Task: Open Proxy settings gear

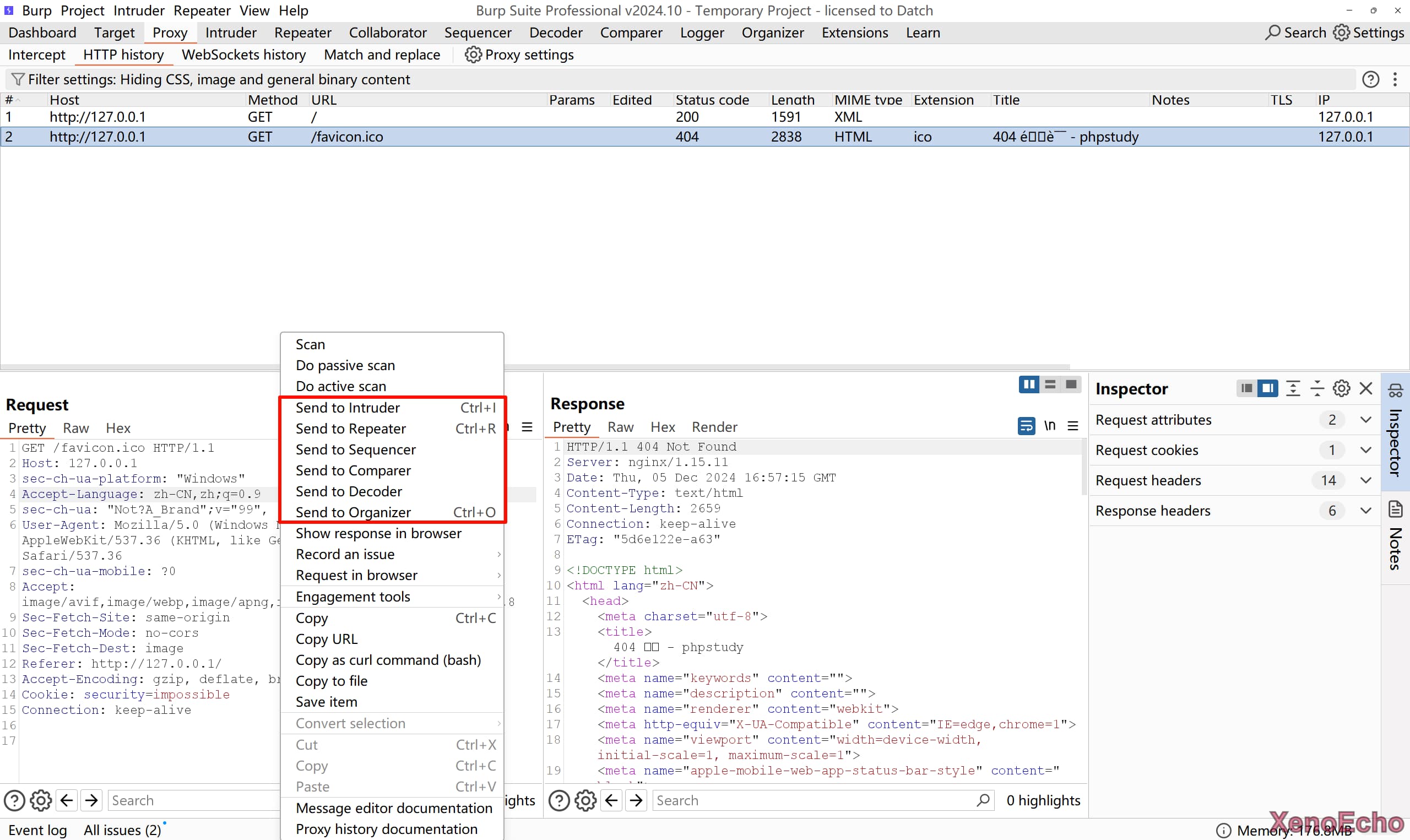Action: pyautogui.click(x=473, y=55)
